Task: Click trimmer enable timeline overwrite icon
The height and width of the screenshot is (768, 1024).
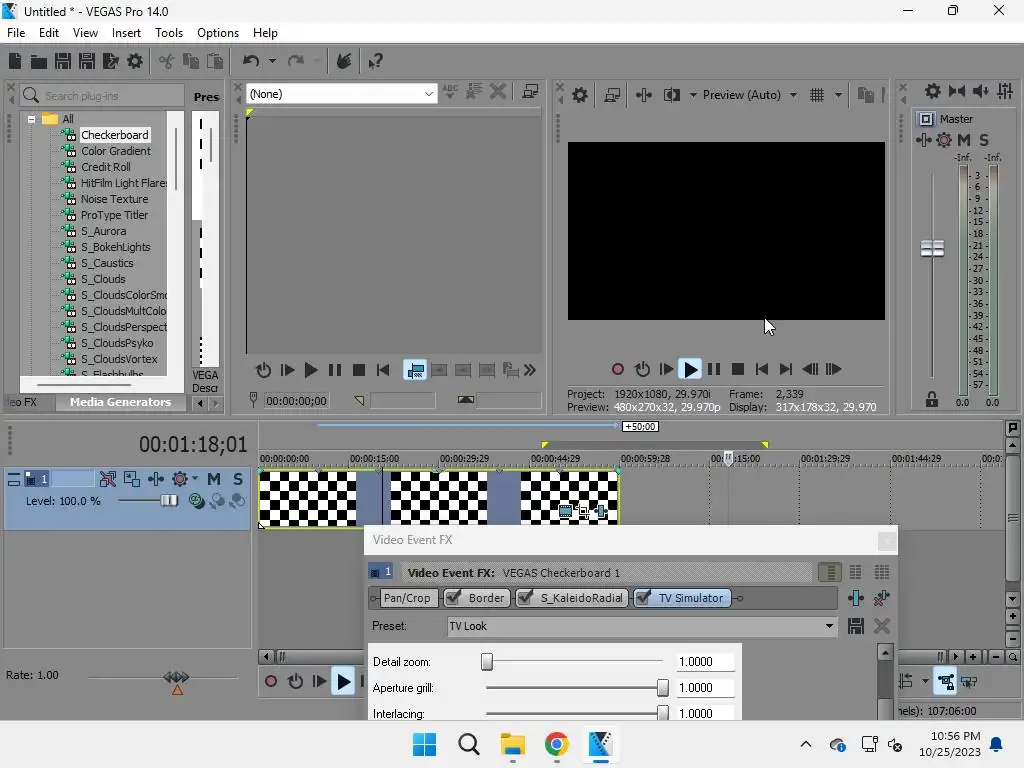Action: click(x=415, y=370)
